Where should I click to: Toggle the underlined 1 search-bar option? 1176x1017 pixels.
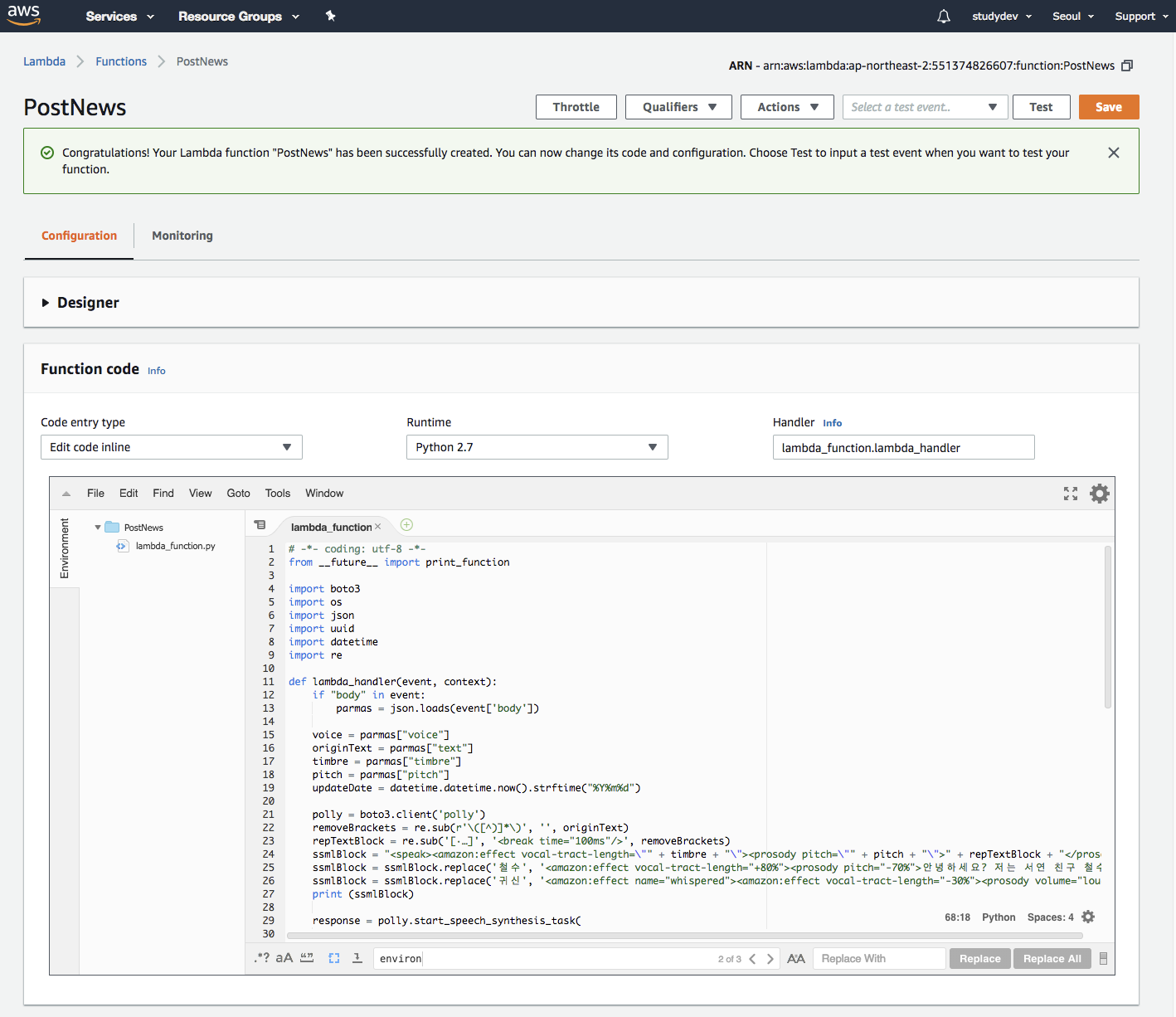[x=357, y=957]
